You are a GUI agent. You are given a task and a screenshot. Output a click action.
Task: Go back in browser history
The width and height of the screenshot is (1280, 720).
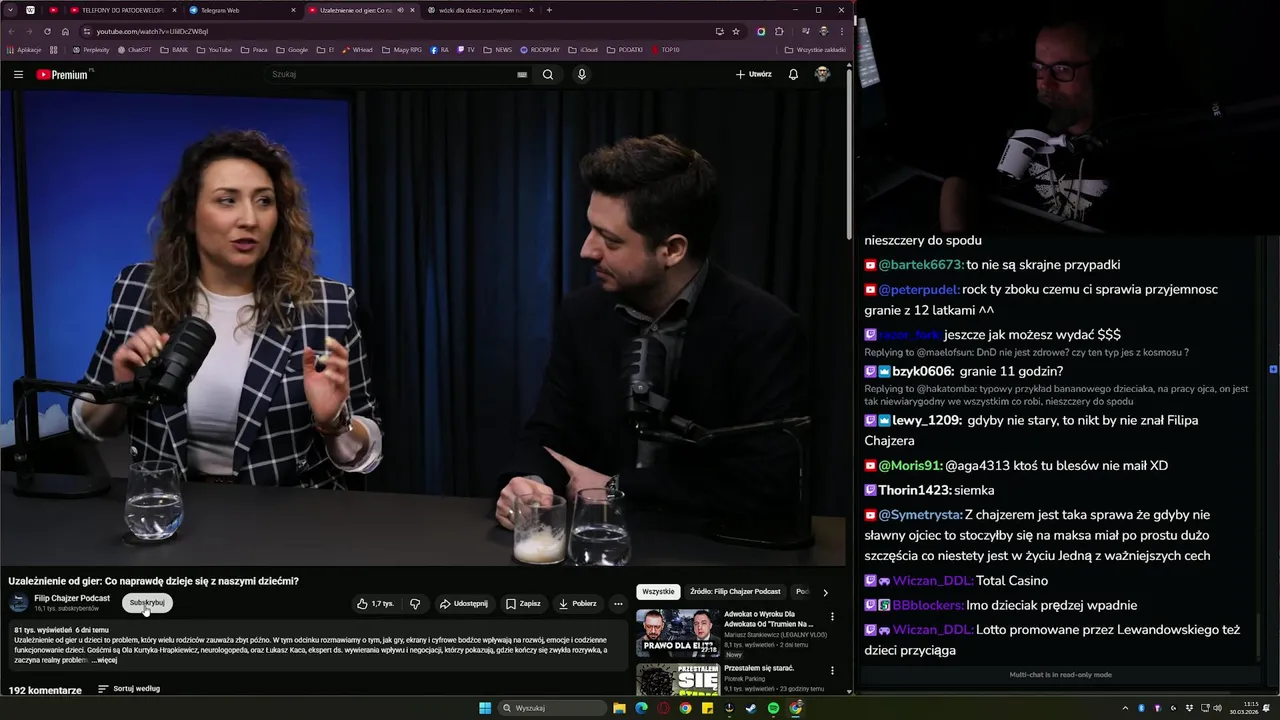(x=11, y=31)
